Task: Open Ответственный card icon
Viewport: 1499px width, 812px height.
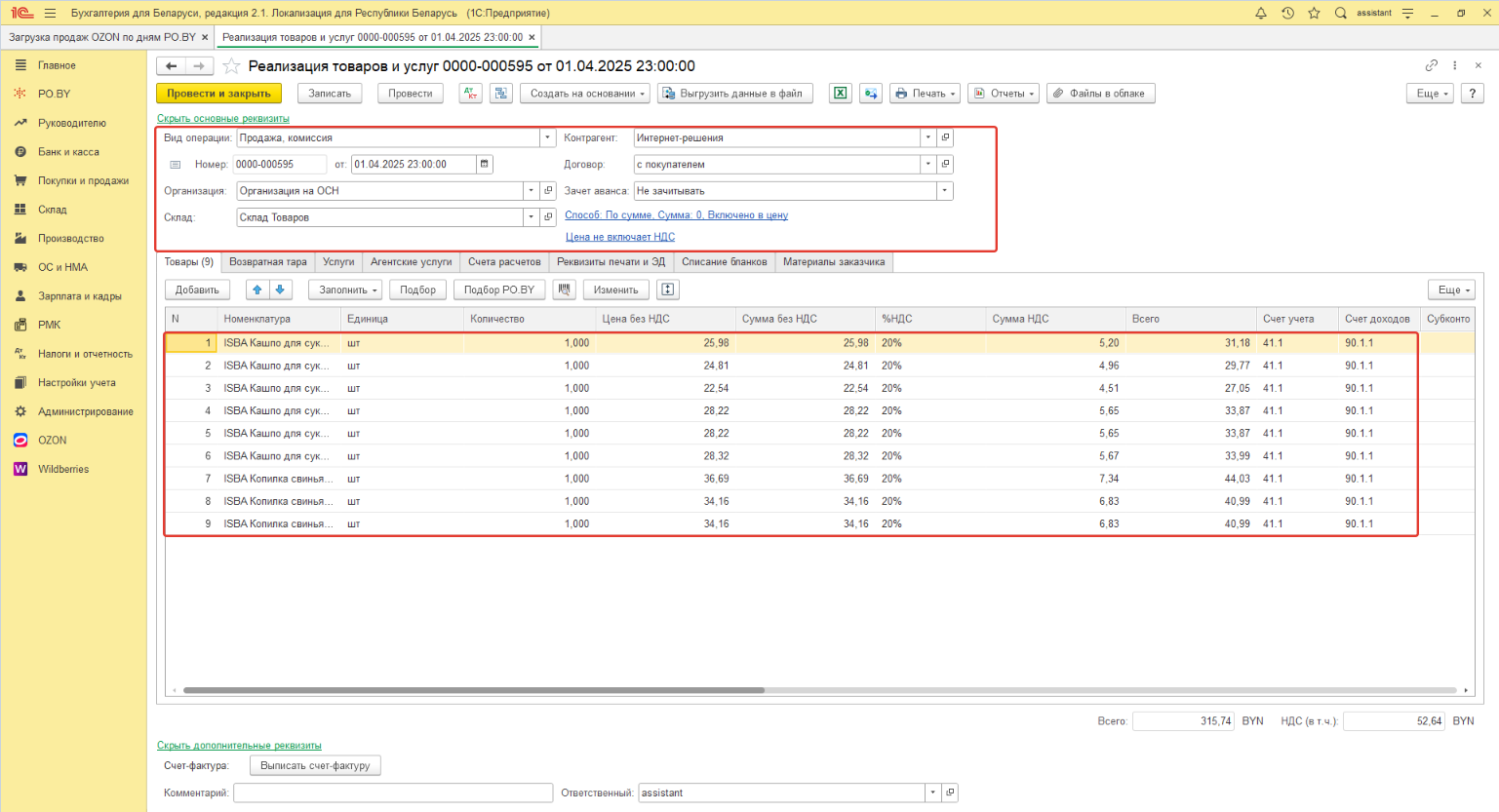Action: pos(950,793)
